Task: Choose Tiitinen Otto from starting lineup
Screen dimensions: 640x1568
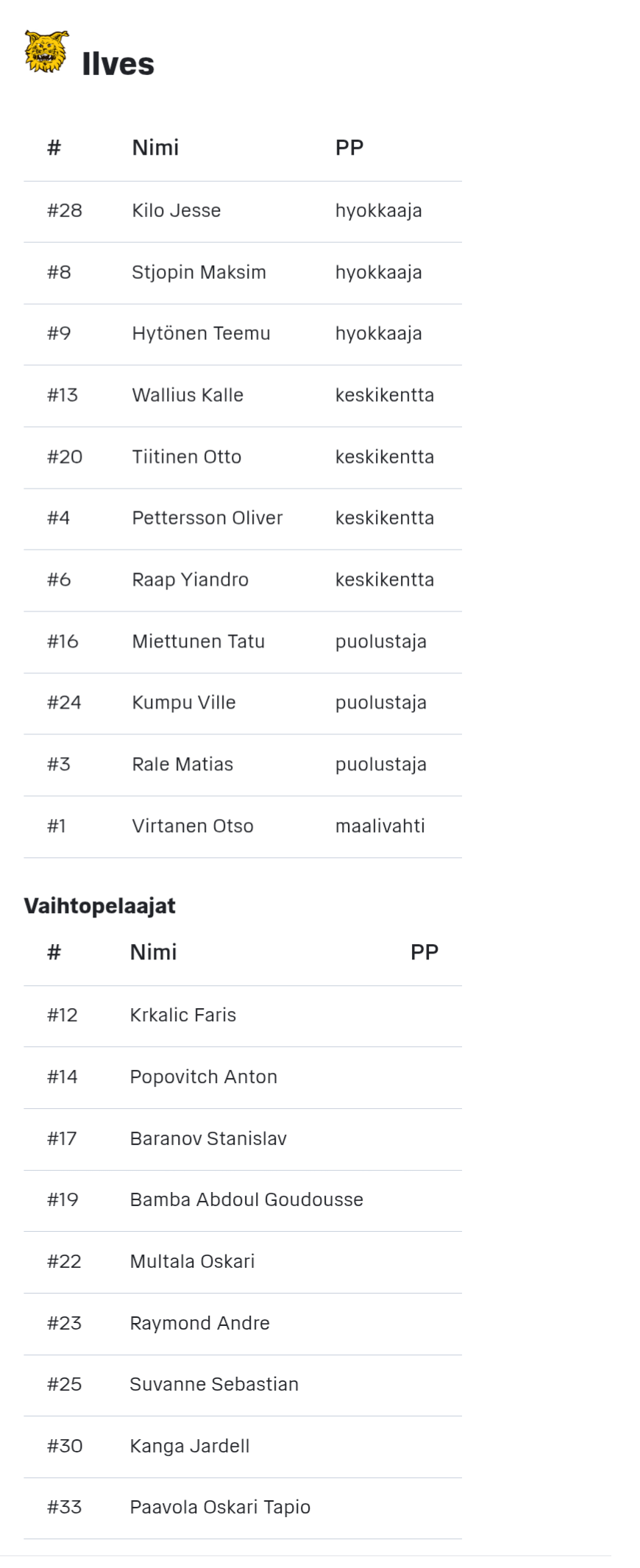Action: (187, 457)
